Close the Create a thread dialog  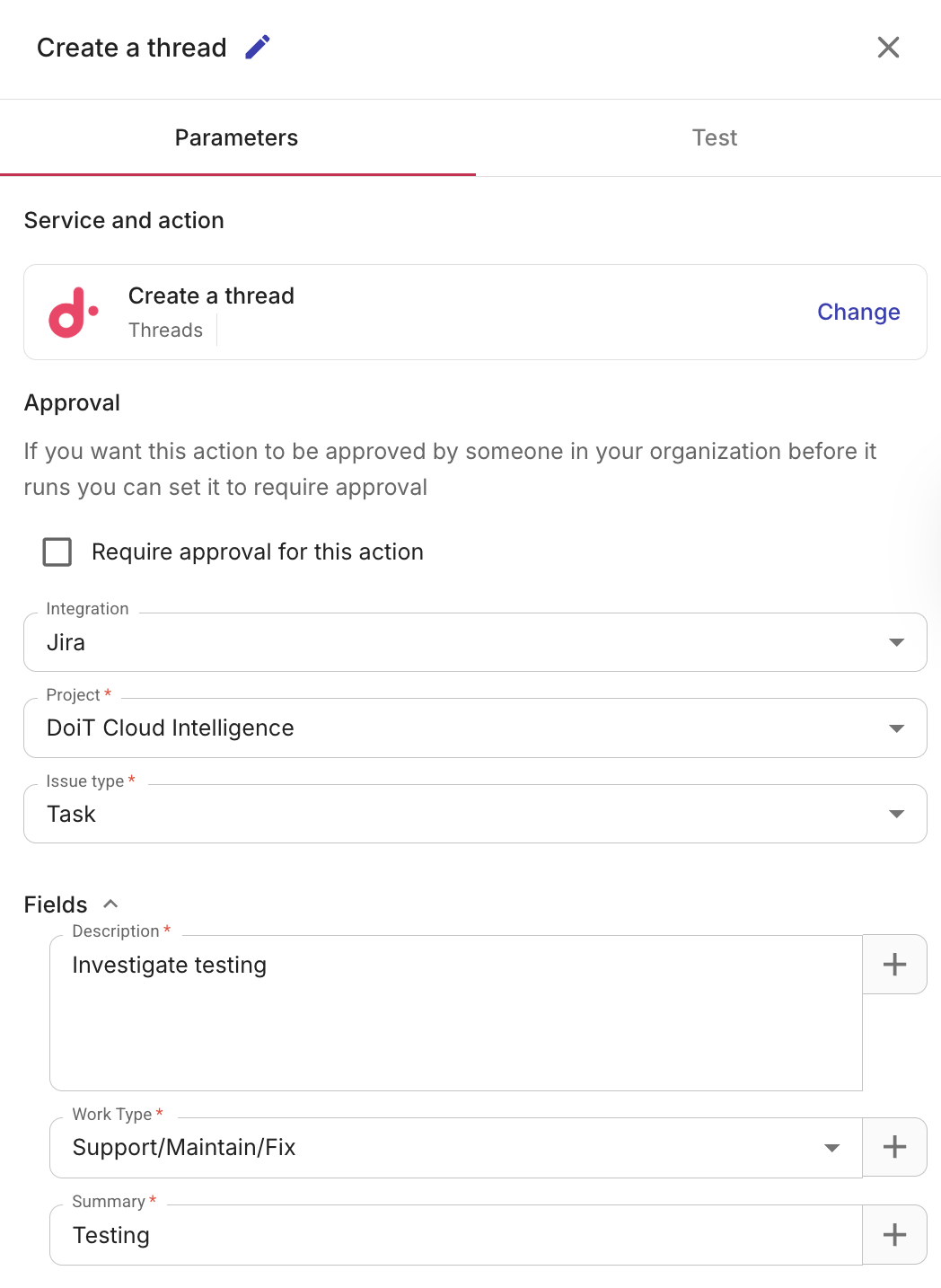[x=888, y=47]
